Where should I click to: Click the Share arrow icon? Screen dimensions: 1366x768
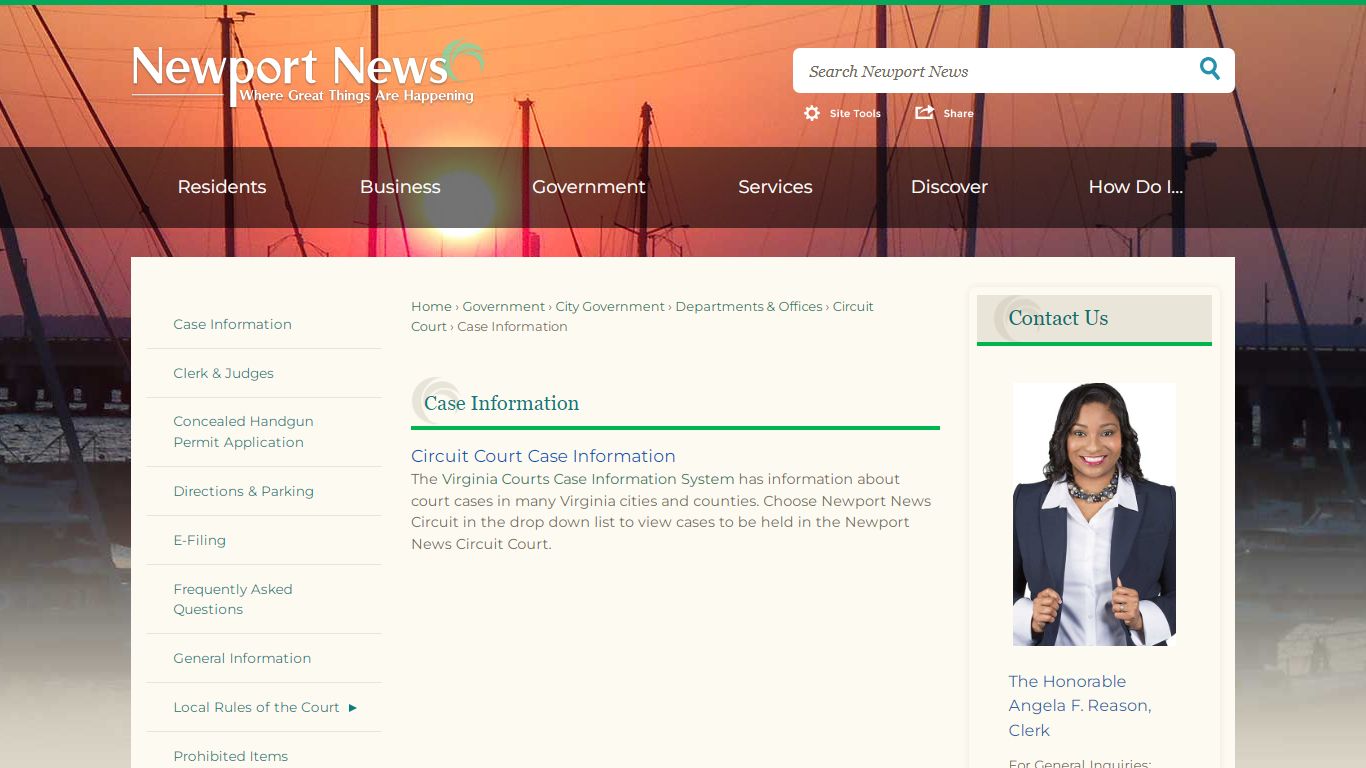(x=925, y=112)
